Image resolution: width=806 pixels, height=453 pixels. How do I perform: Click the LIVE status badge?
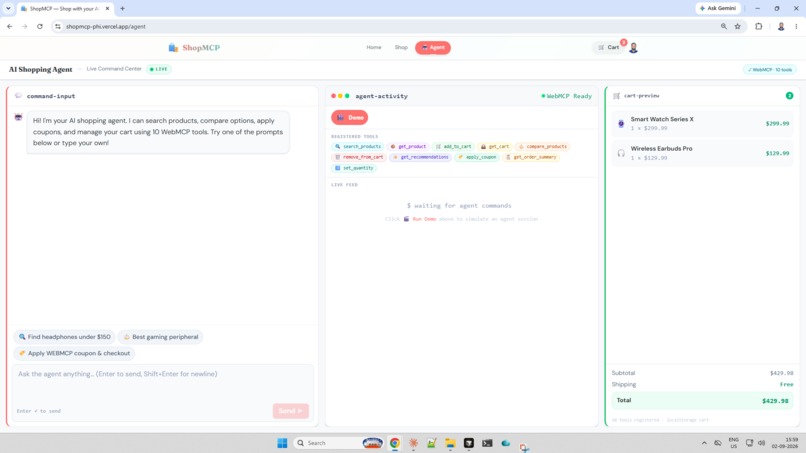coord(158,69)
